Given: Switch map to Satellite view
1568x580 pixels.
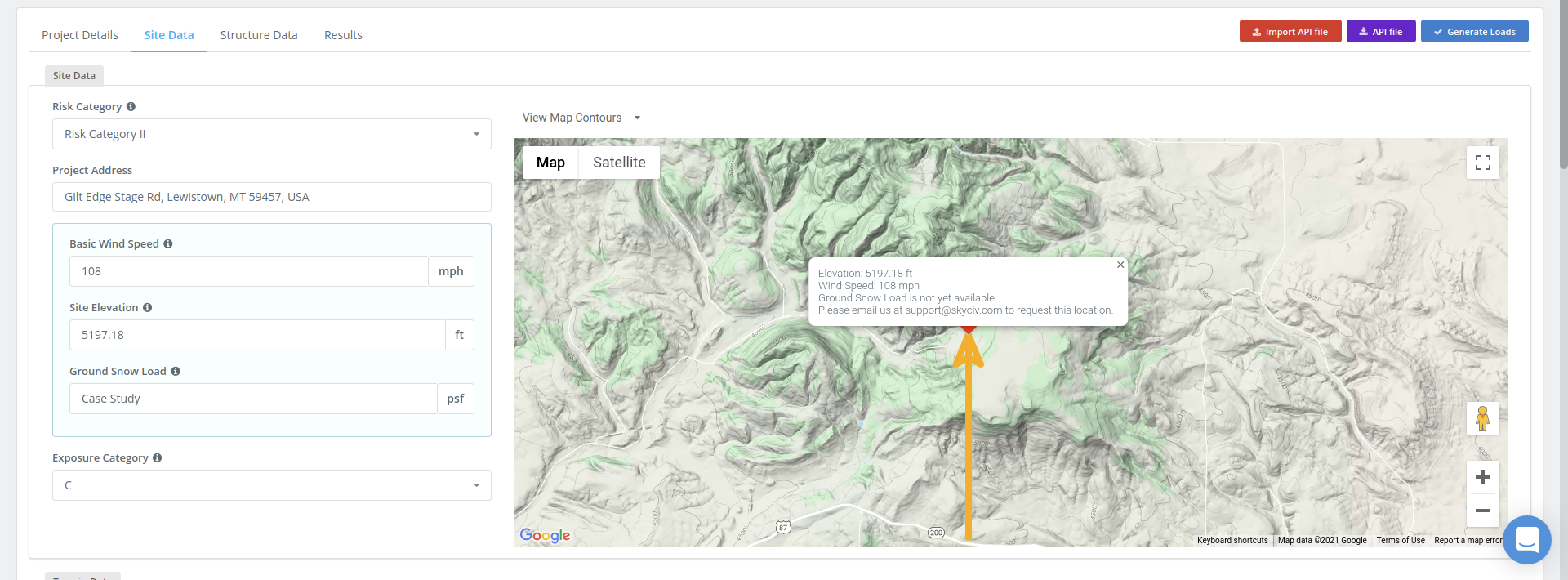Looking at the screenshot, I should tap(619, 163).
